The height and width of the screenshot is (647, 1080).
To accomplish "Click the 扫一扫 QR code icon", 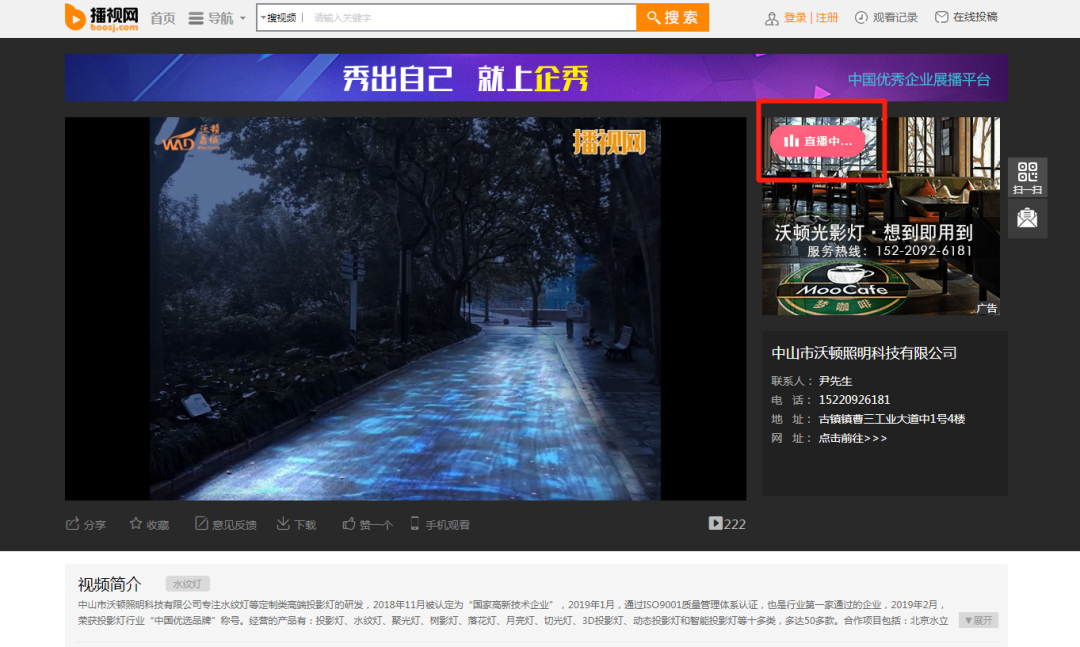I will coord(1027,177).
